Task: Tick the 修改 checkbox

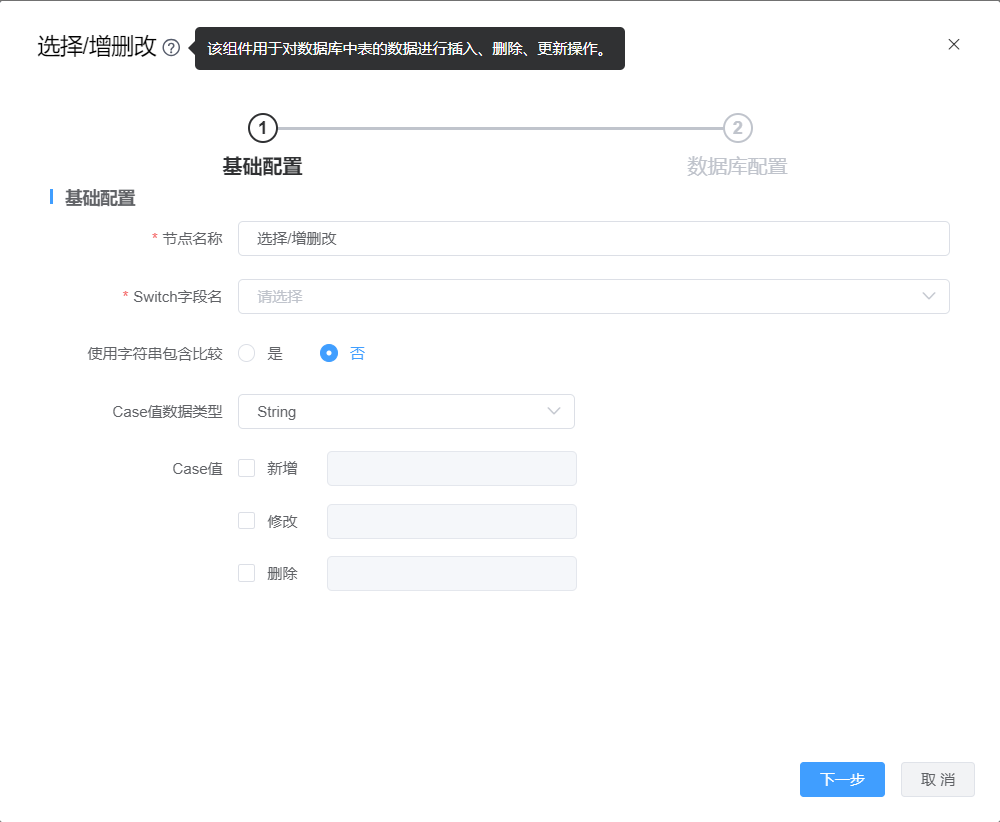Action: pos(247,521)
